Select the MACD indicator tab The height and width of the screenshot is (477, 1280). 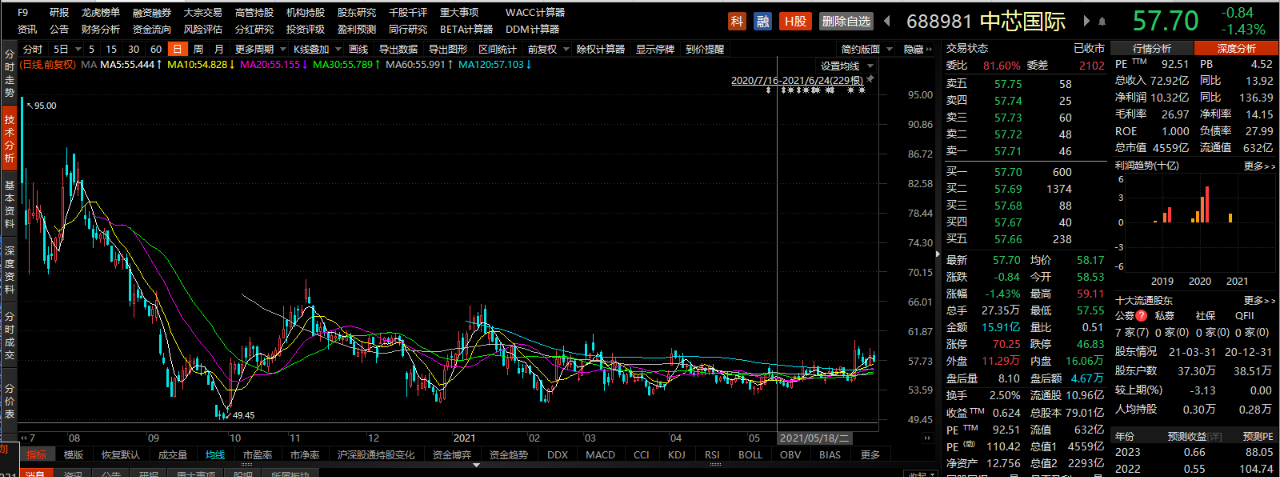[x=601, y=454]
